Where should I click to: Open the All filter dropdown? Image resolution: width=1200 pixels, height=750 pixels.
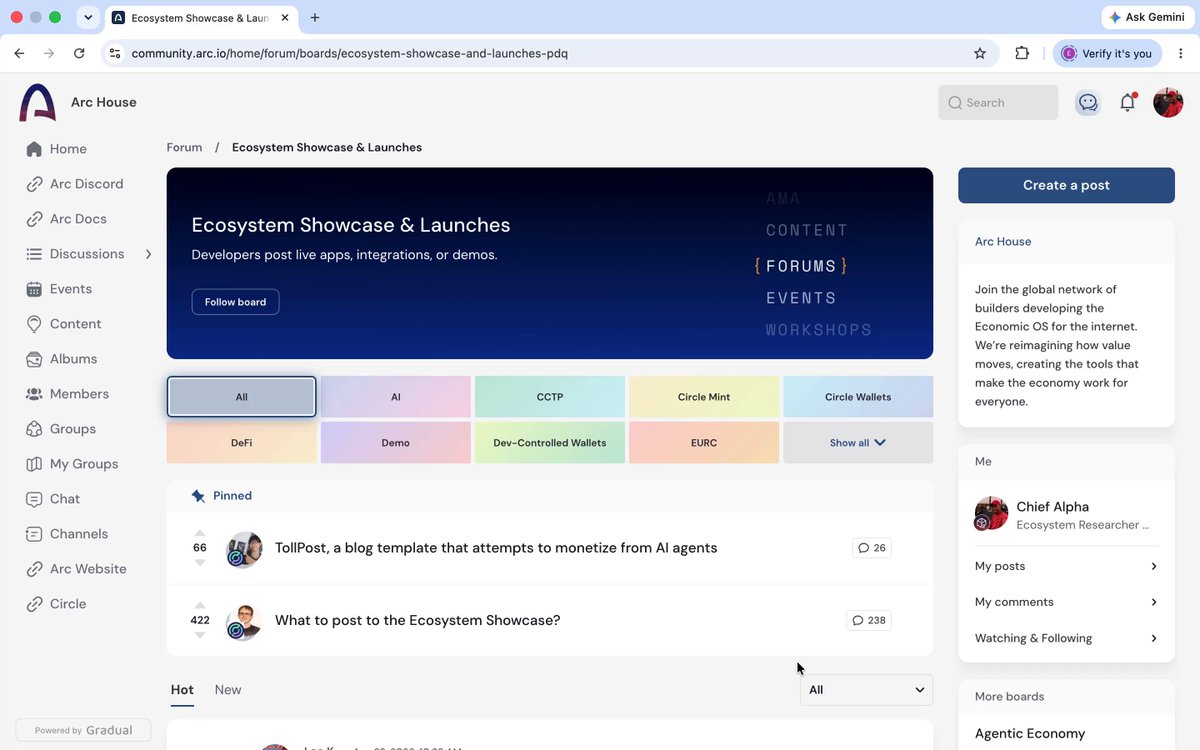pos(866,690)
